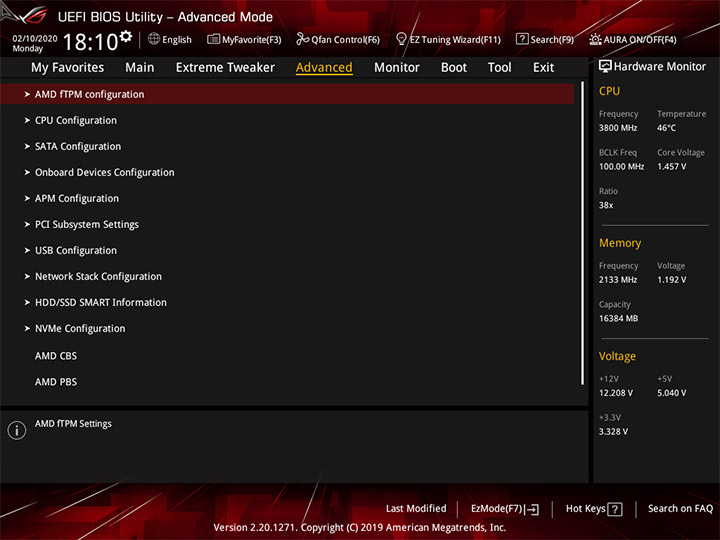The image size is (720, 540).
Task: Select the Advanced tab
Action: (x=324, y=68)
